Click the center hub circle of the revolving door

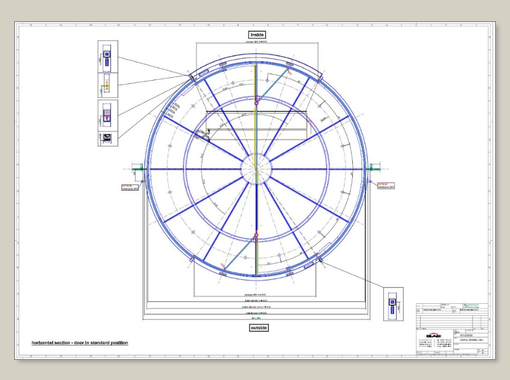click(x=256, y=169)
